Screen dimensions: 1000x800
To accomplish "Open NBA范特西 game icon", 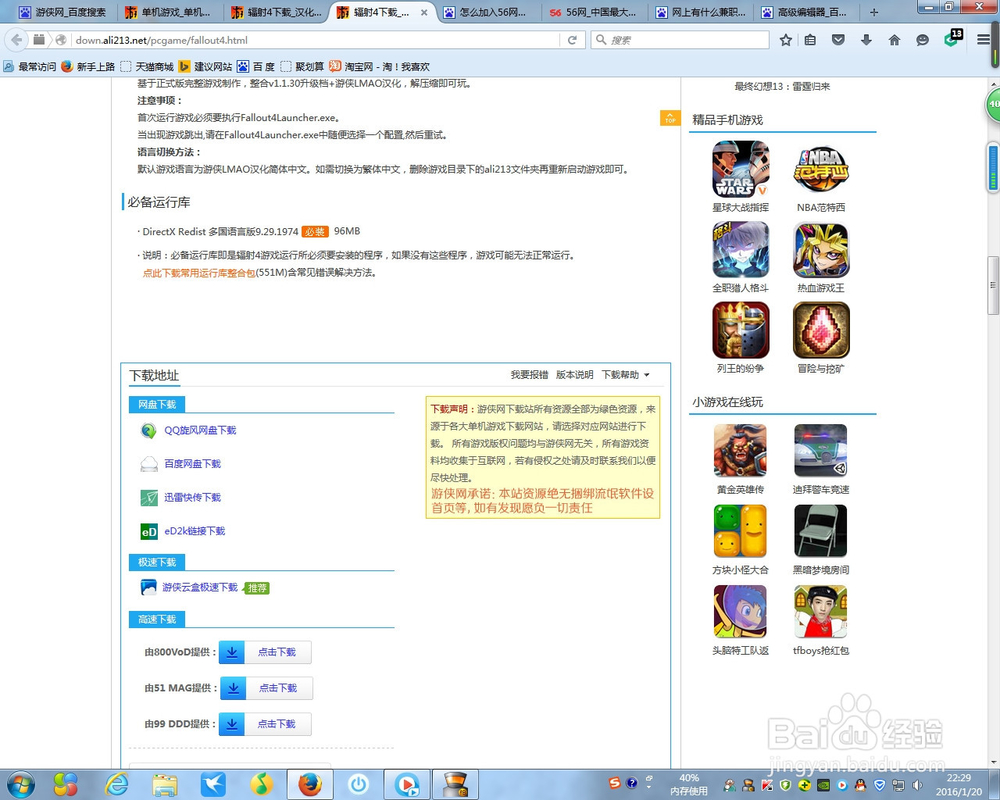I will [821, 169].
